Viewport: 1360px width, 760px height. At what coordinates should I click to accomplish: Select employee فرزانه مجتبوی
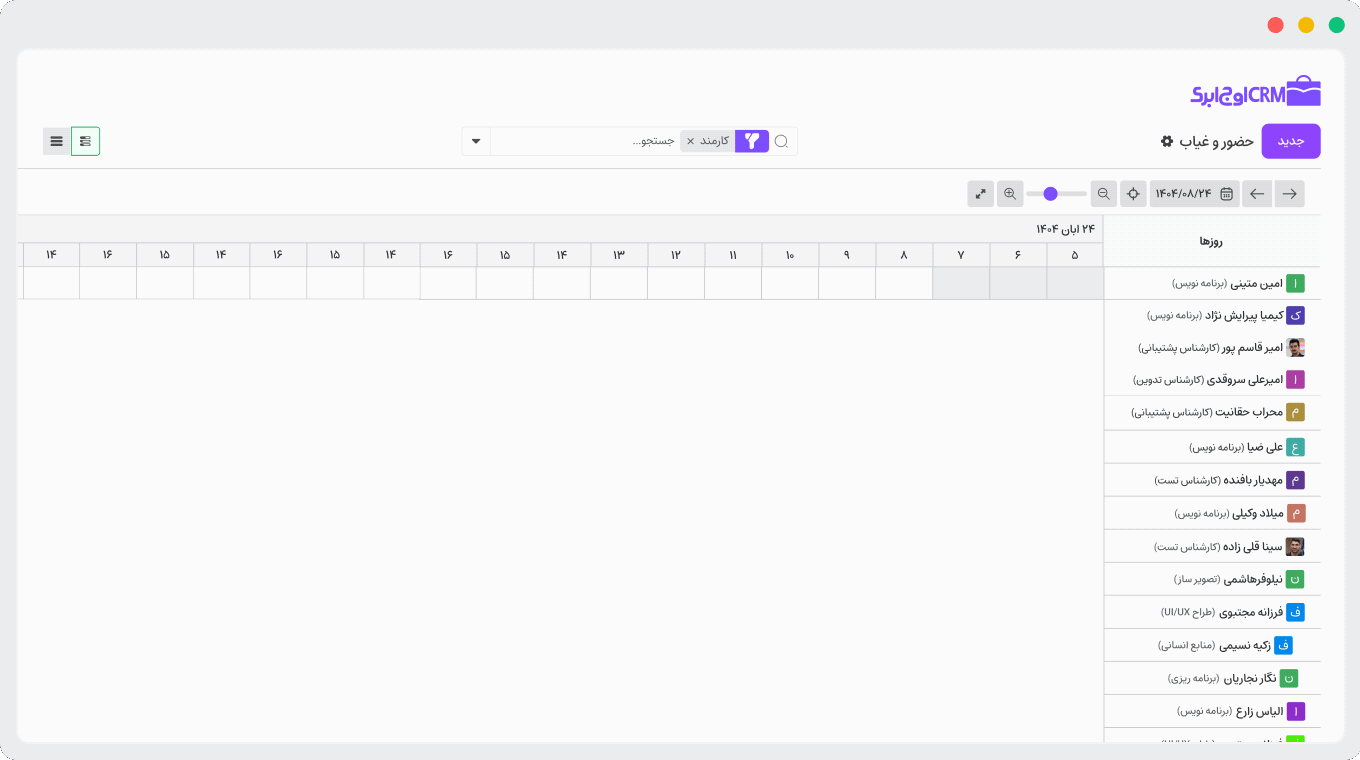click(1212, 612)
